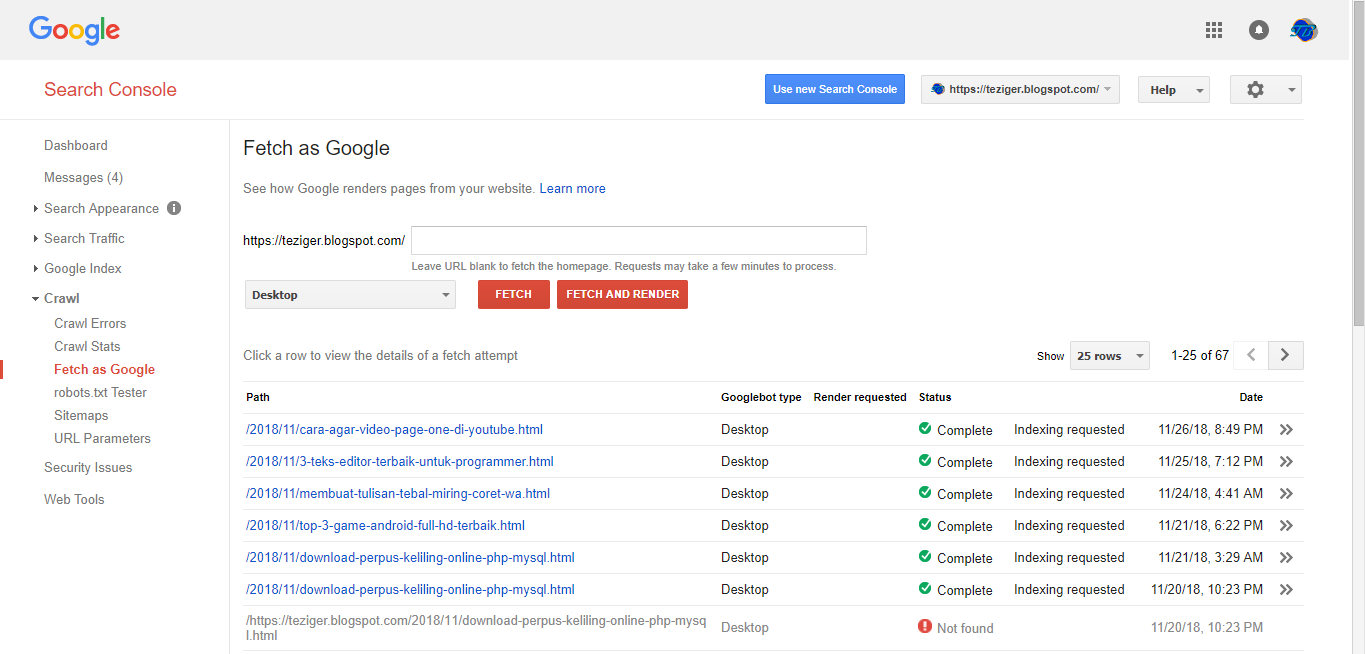Click the Path column header

(258, 398)
